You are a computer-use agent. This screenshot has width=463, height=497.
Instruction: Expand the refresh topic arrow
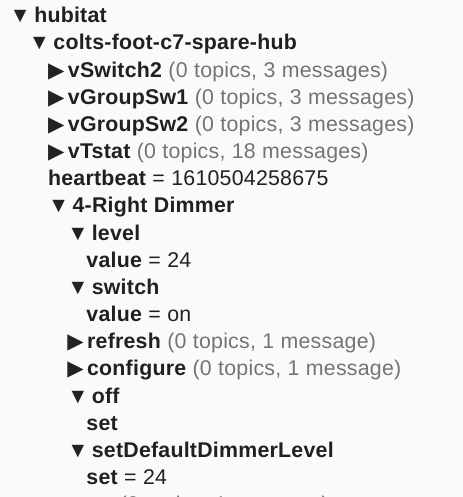coord(75,342)
